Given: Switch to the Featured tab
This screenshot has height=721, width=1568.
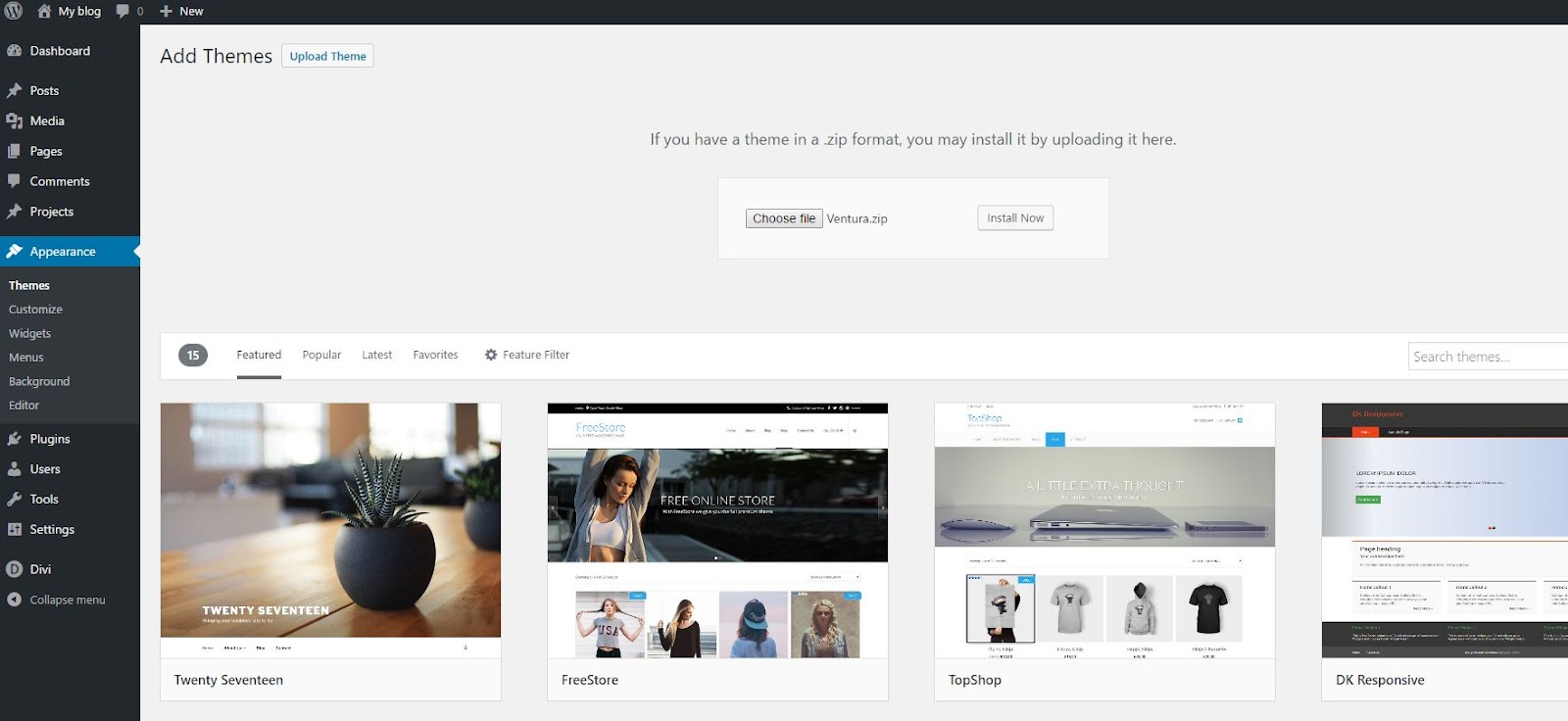Looking at the screenshot, I should point(259,355).
